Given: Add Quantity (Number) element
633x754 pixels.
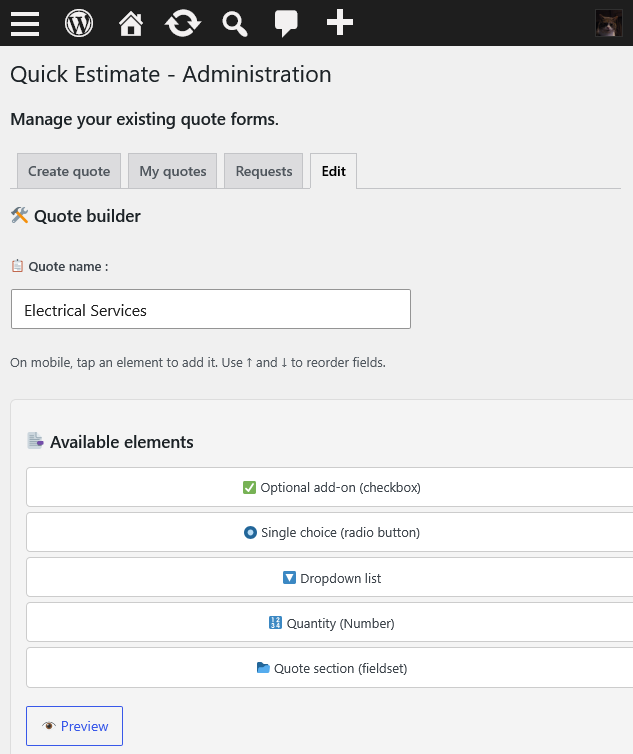Looking at the screenshot, I should coord(331,623).
